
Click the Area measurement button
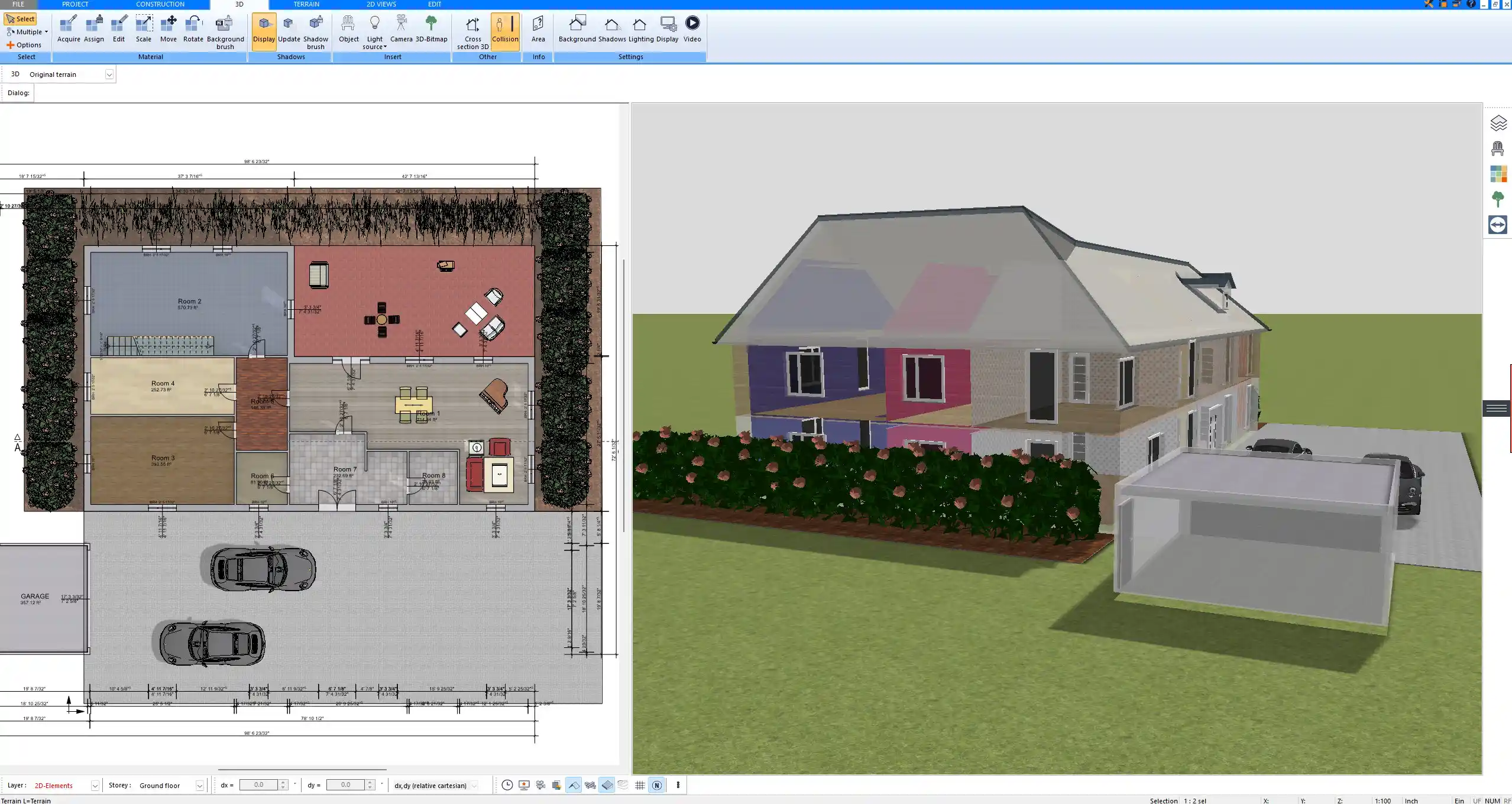click(x=538, y=28)
